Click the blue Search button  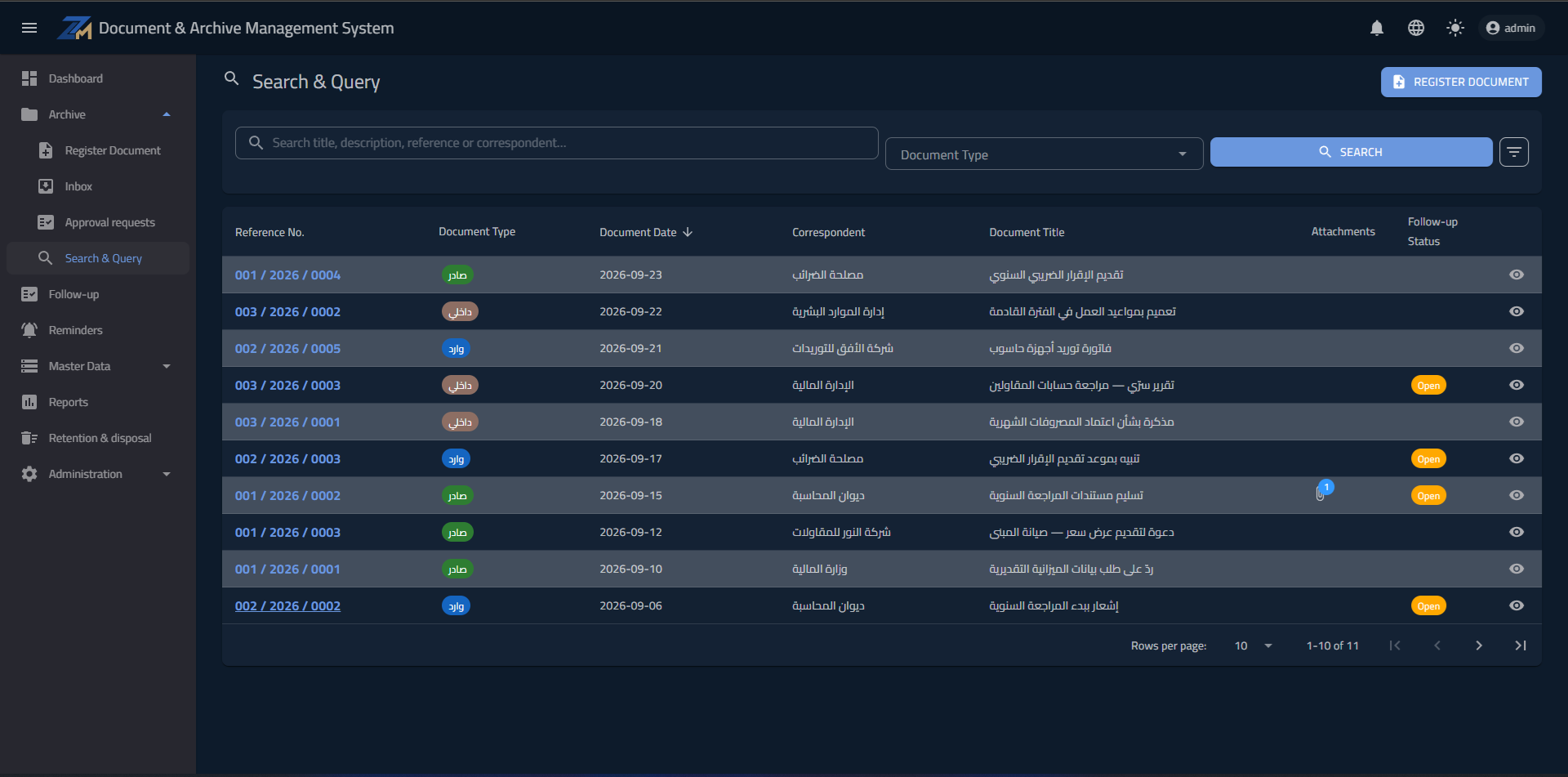1351,152
